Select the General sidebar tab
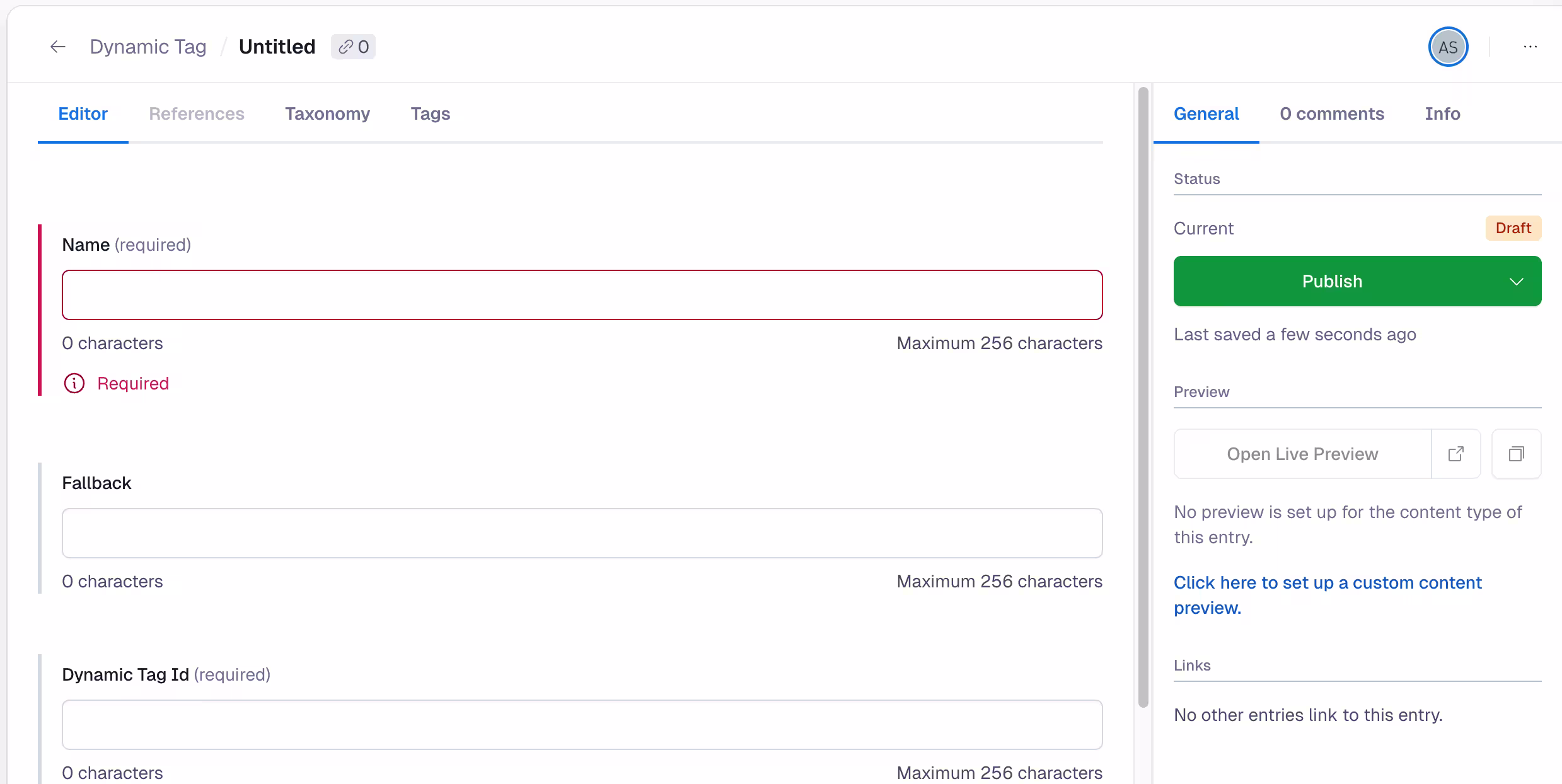The height and width of the screenshot is (784, 1562). tap(1206, 114)
